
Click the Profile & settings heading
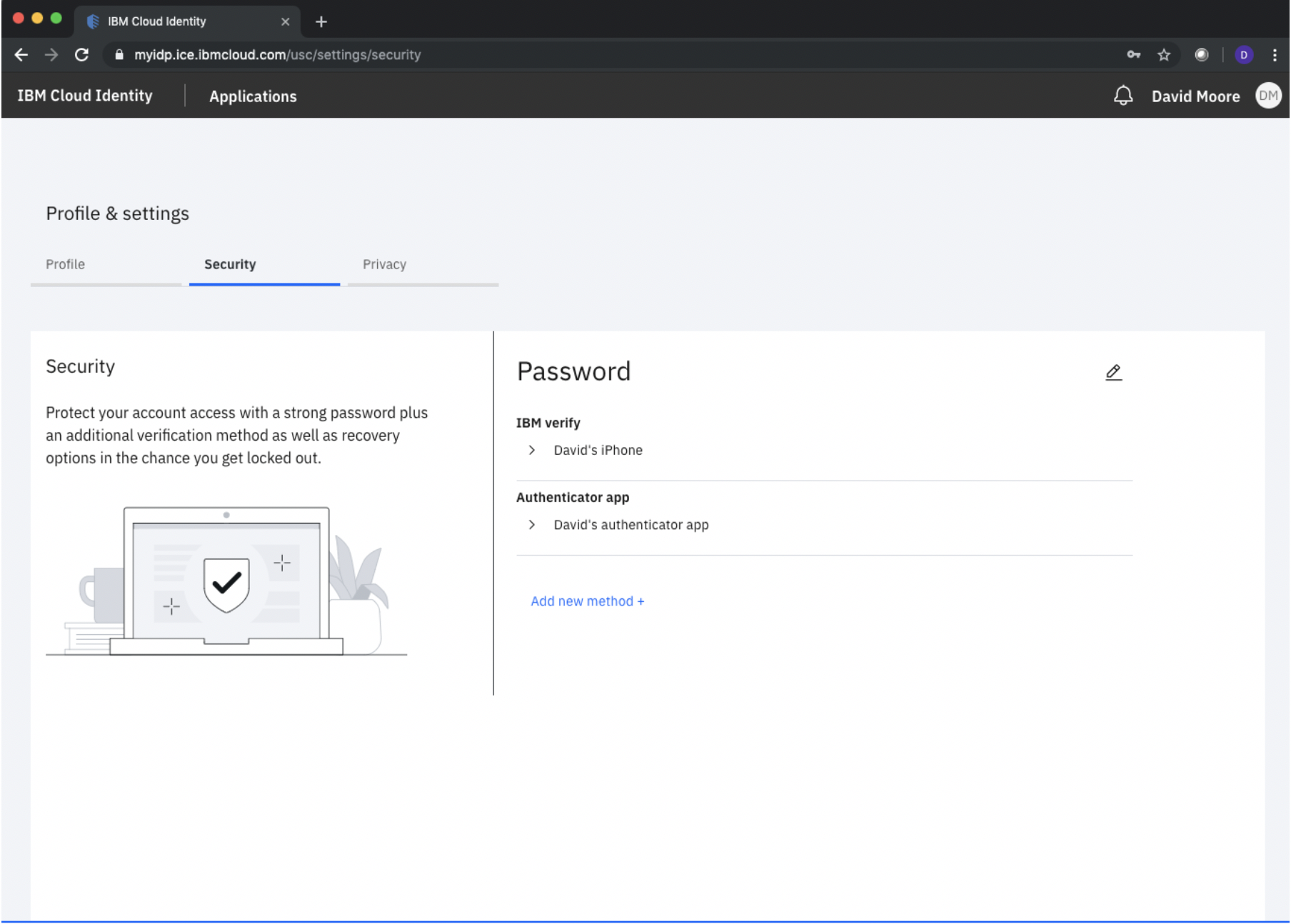pos(117,214)
